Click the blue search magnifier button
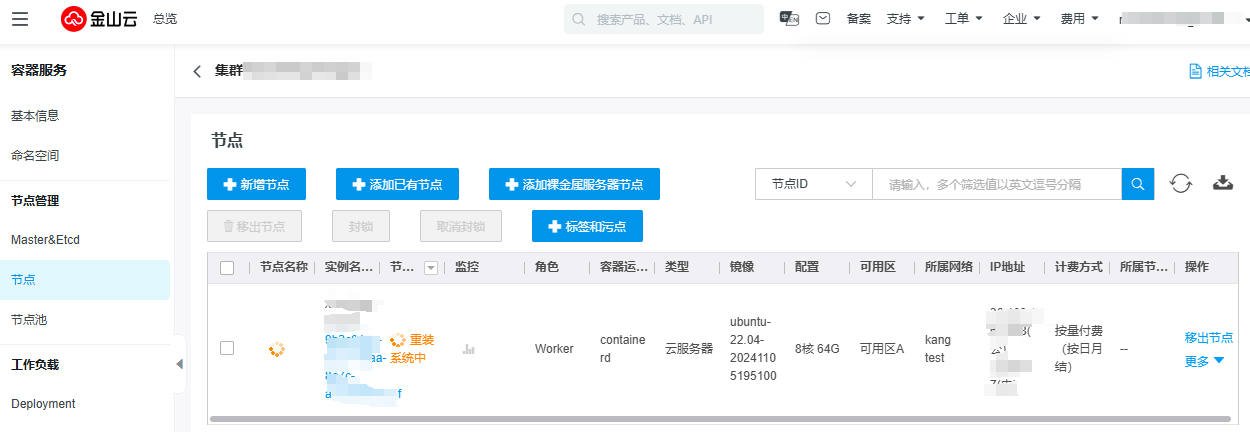The image size is (1250, 432). click(1137, 184)
